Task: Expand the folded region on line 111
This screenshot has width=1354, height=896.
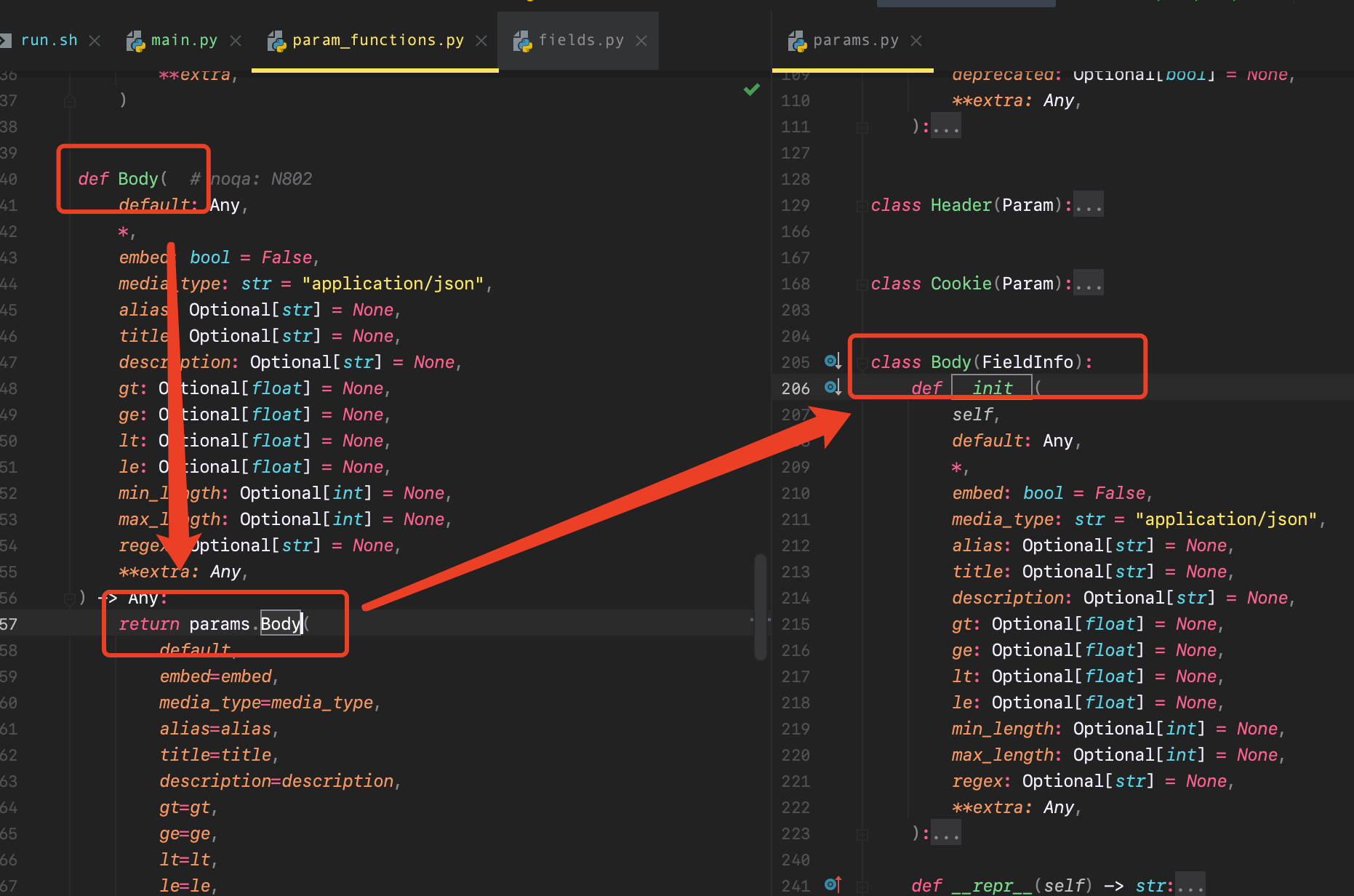Action: tap(862, 127)
